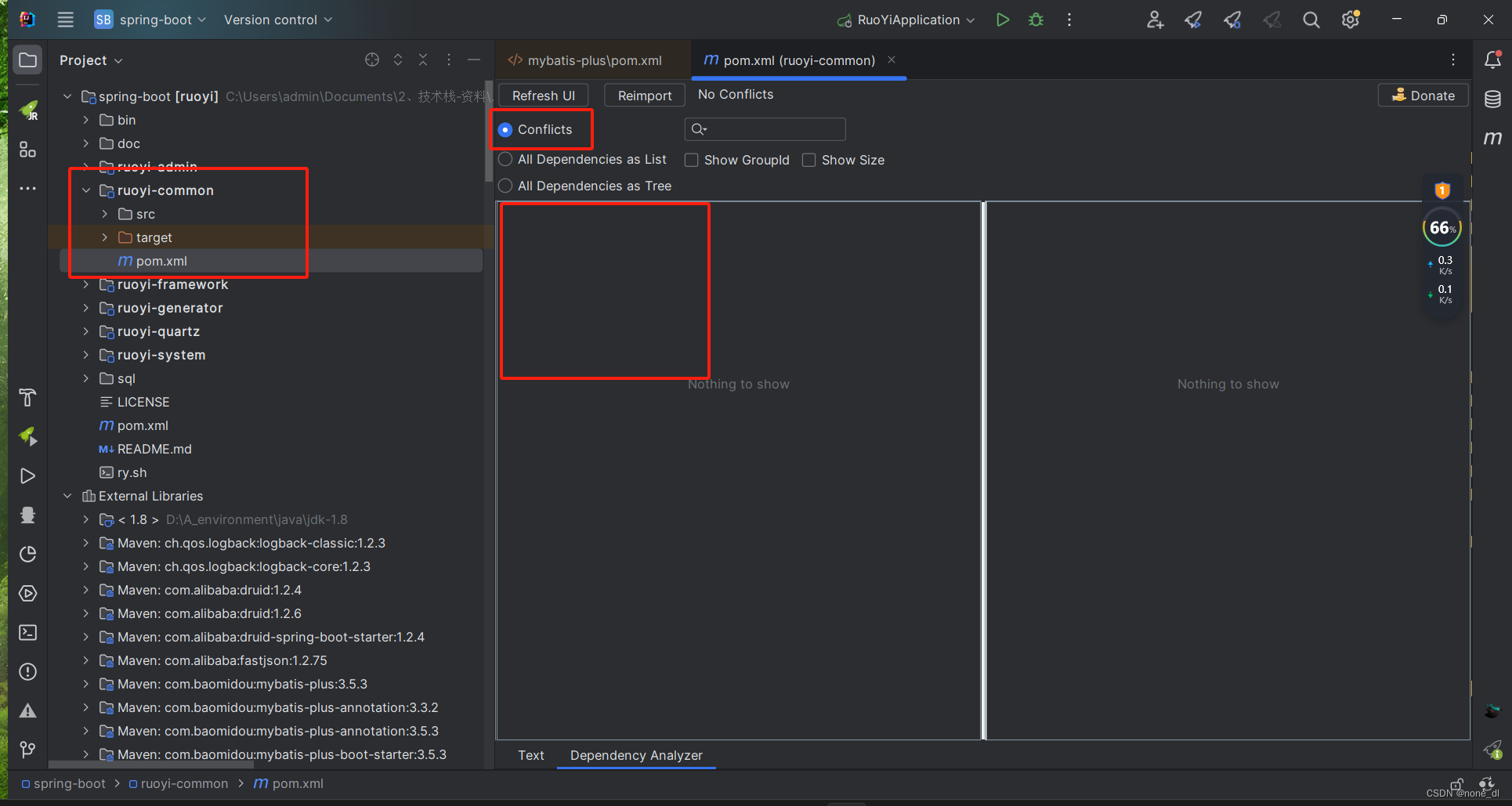
Task: Enable the Show GroupId checkbox
Action: [x=691, y=160]
